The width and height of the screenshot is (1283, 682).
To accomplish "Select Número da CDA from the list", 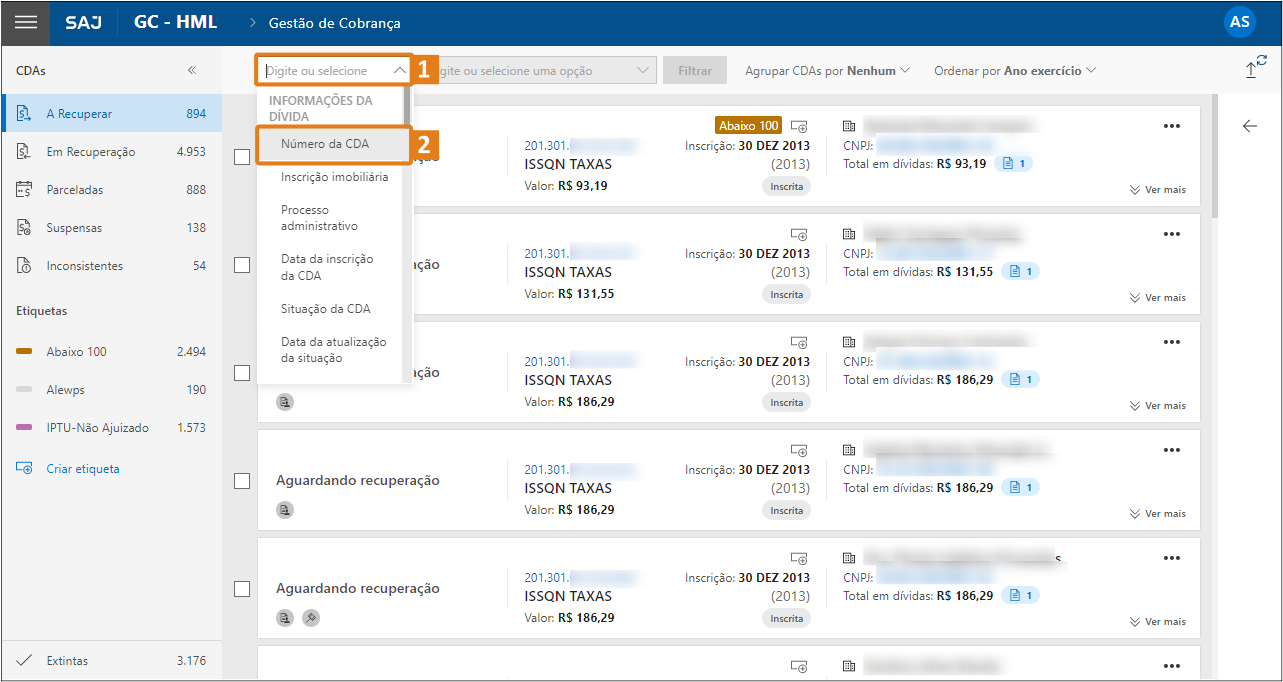I will click(x=333, y=144).
